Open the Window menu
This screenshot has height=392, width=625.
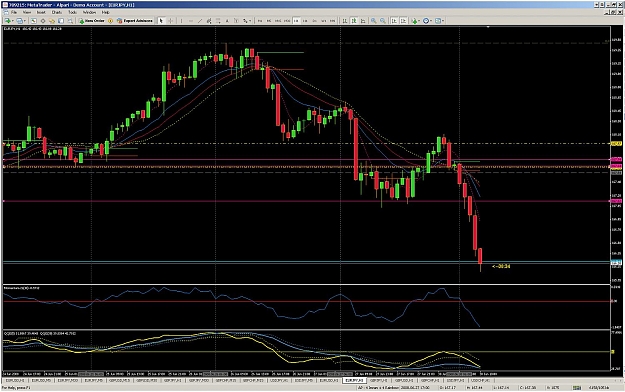tap(89, 12)
